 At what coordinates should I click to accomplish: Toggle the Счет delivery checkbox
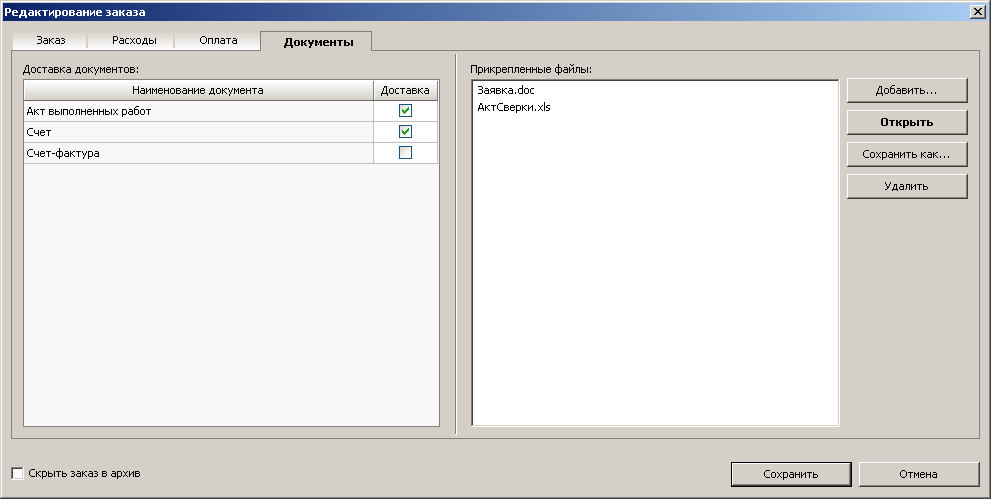[x=405, y=132]
